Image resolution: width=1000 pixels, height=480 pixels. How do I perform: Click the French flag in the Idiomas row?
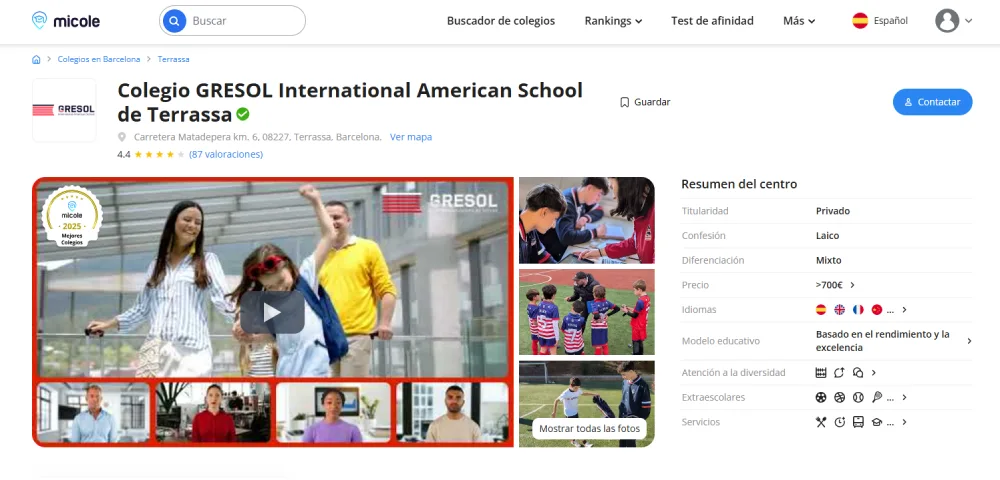[x=858, y=310]
